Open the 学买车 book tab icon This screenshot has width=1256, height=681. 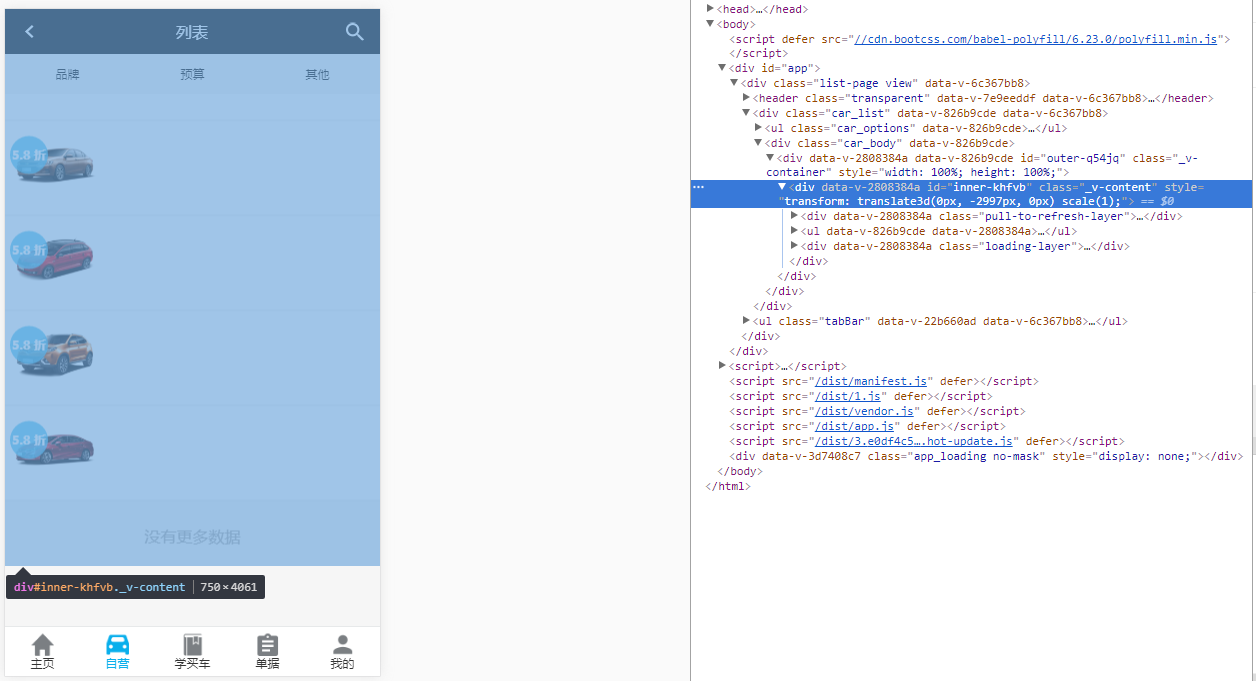click(192, 645)
